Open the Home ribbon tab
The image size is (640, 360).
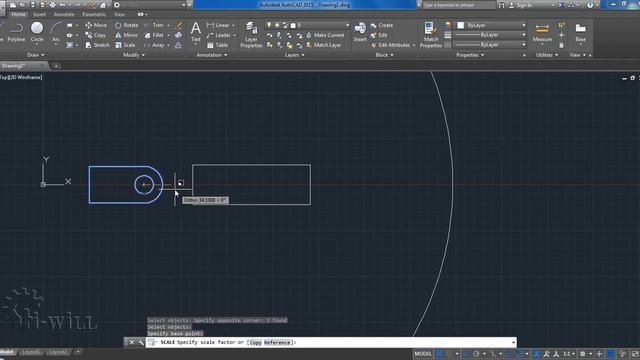[x=18, y=14]
